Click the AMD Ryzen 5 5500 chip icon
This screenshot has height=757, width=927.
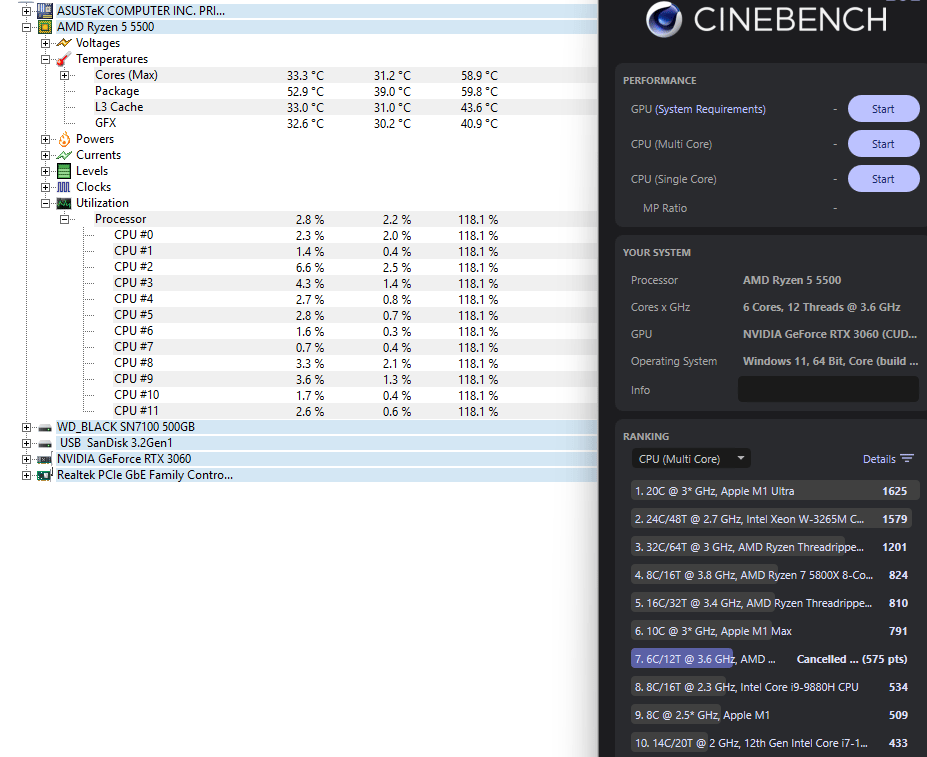point(45,27)
